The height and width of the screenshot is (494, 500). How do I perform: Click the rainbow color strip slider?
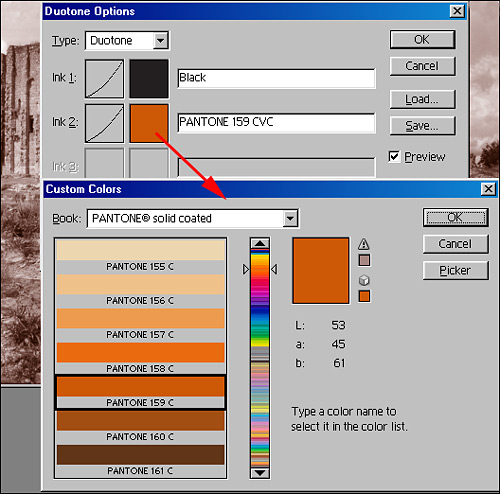[260, 358]
